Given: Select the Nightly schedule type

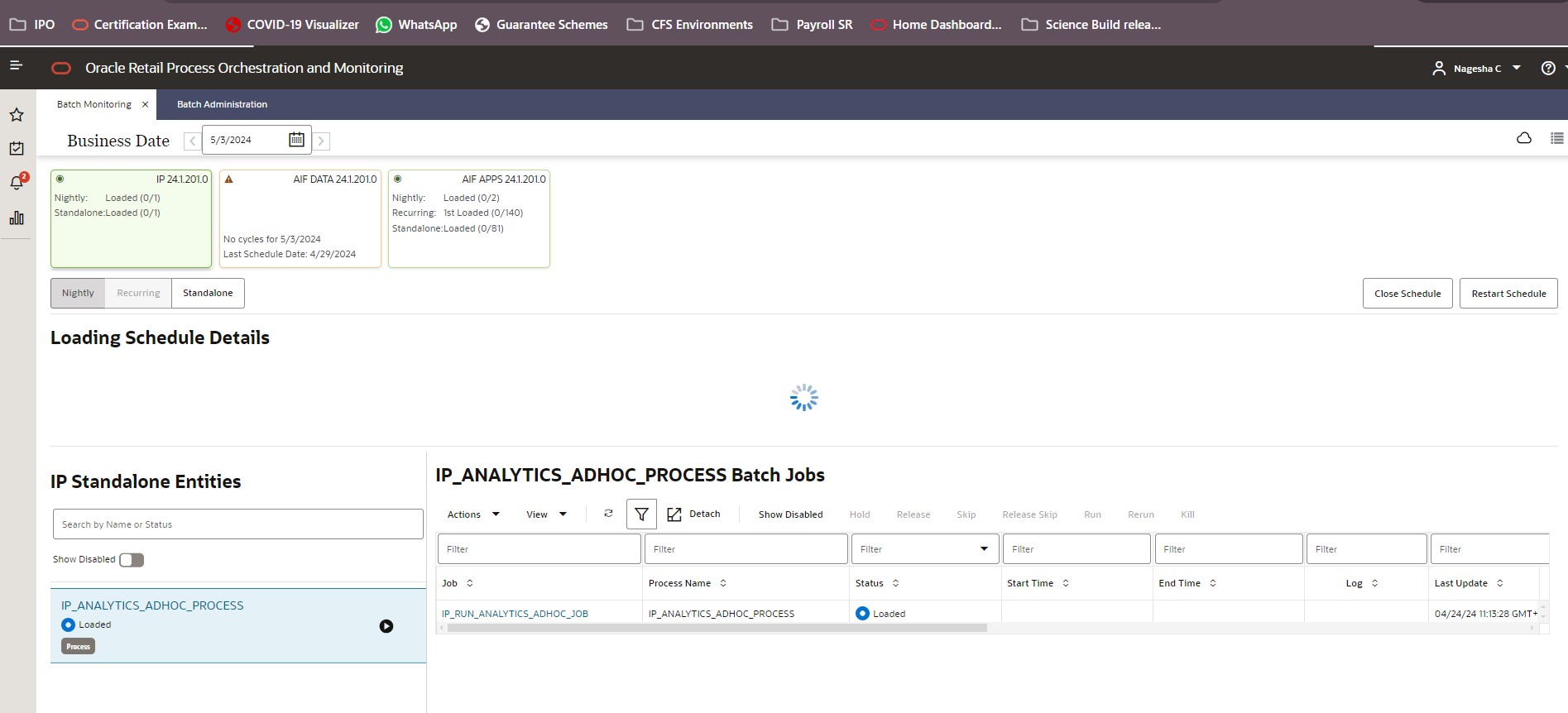Looking at the screenshot, I should click(x=78, y=293).
